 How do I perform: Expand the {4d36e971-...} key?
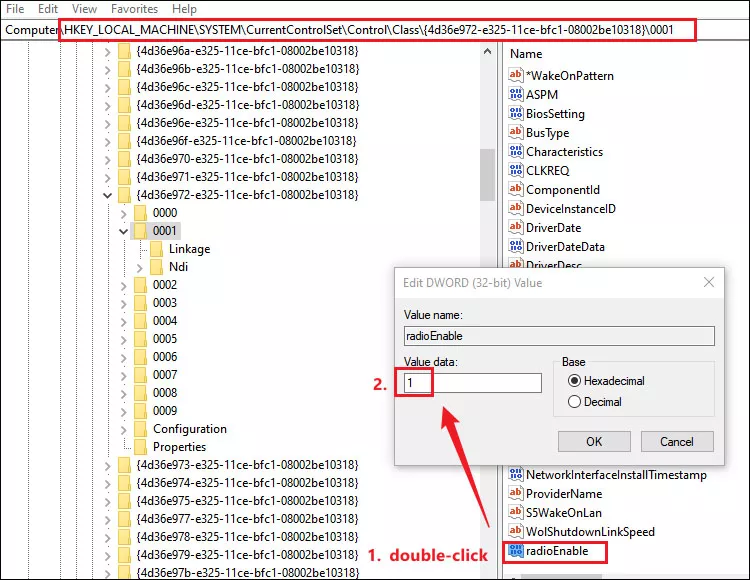tap(108, 177)
